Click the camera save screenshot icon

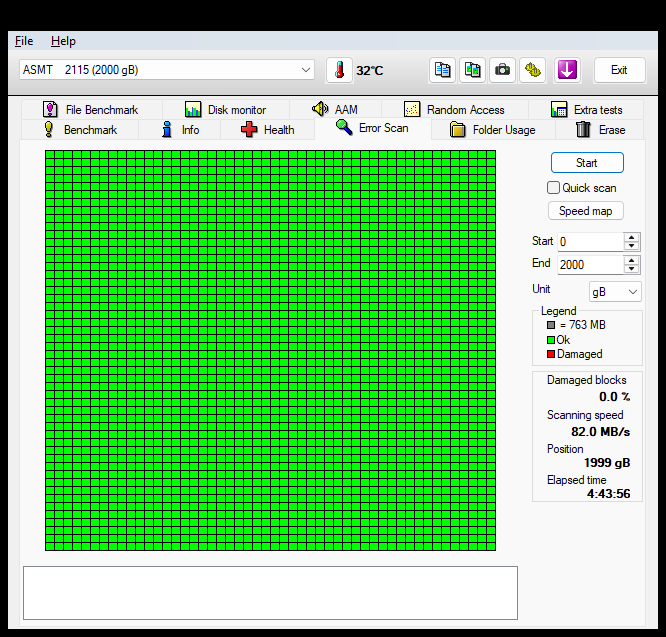(502, 70)
